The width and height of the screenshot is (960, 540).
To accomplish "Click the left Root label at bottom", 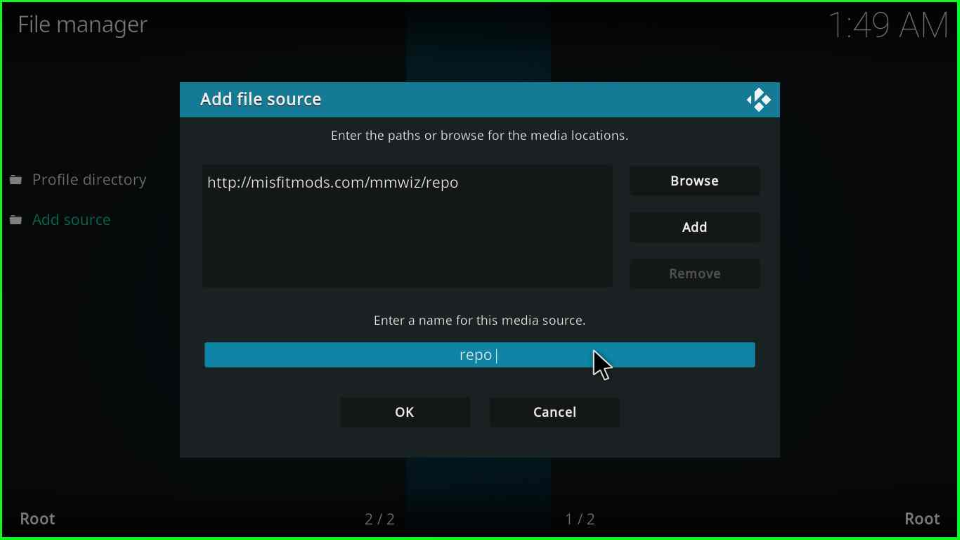I will pos(37,519).
